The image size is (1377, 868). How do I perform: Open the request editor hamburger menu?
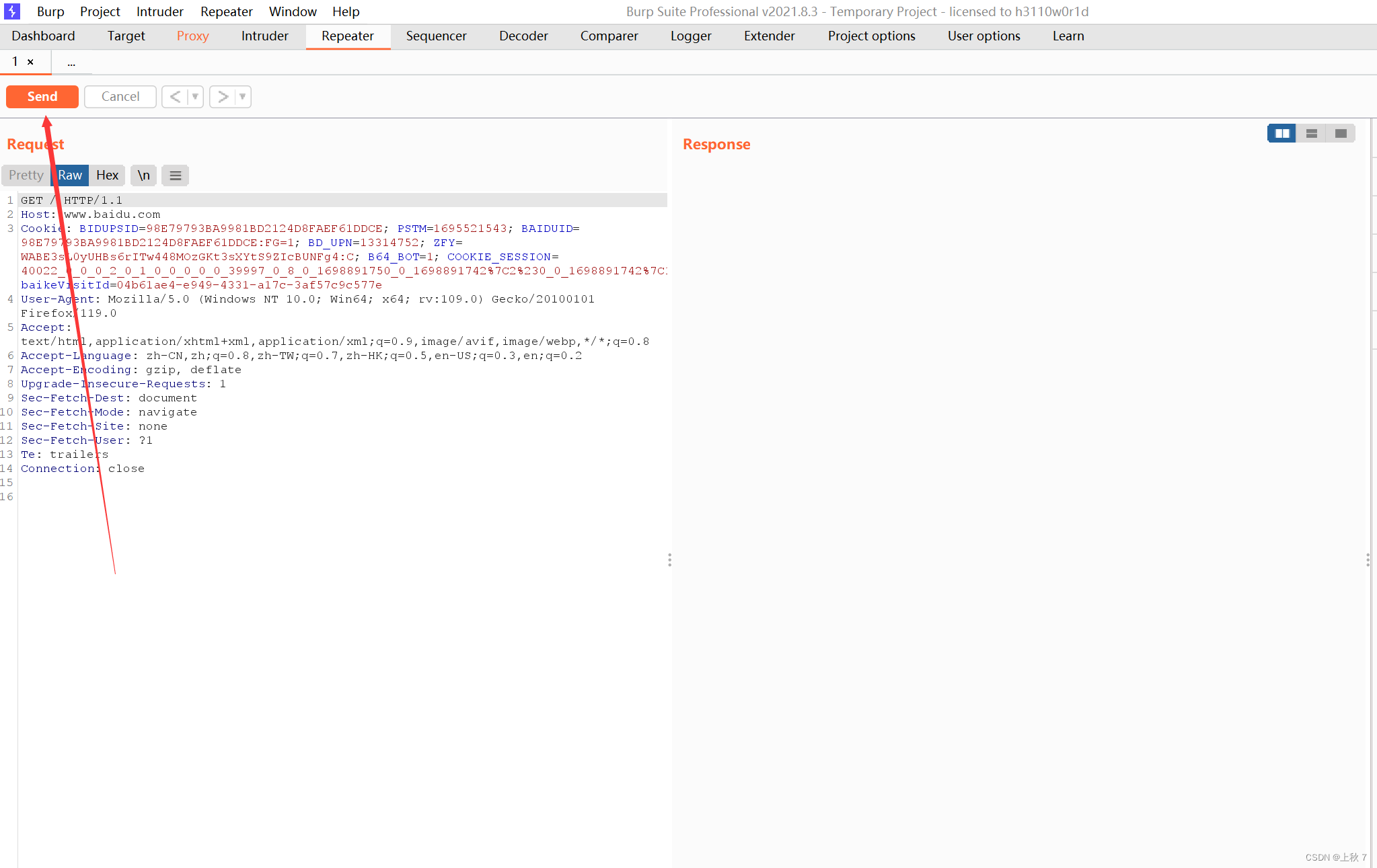[175, 175]
